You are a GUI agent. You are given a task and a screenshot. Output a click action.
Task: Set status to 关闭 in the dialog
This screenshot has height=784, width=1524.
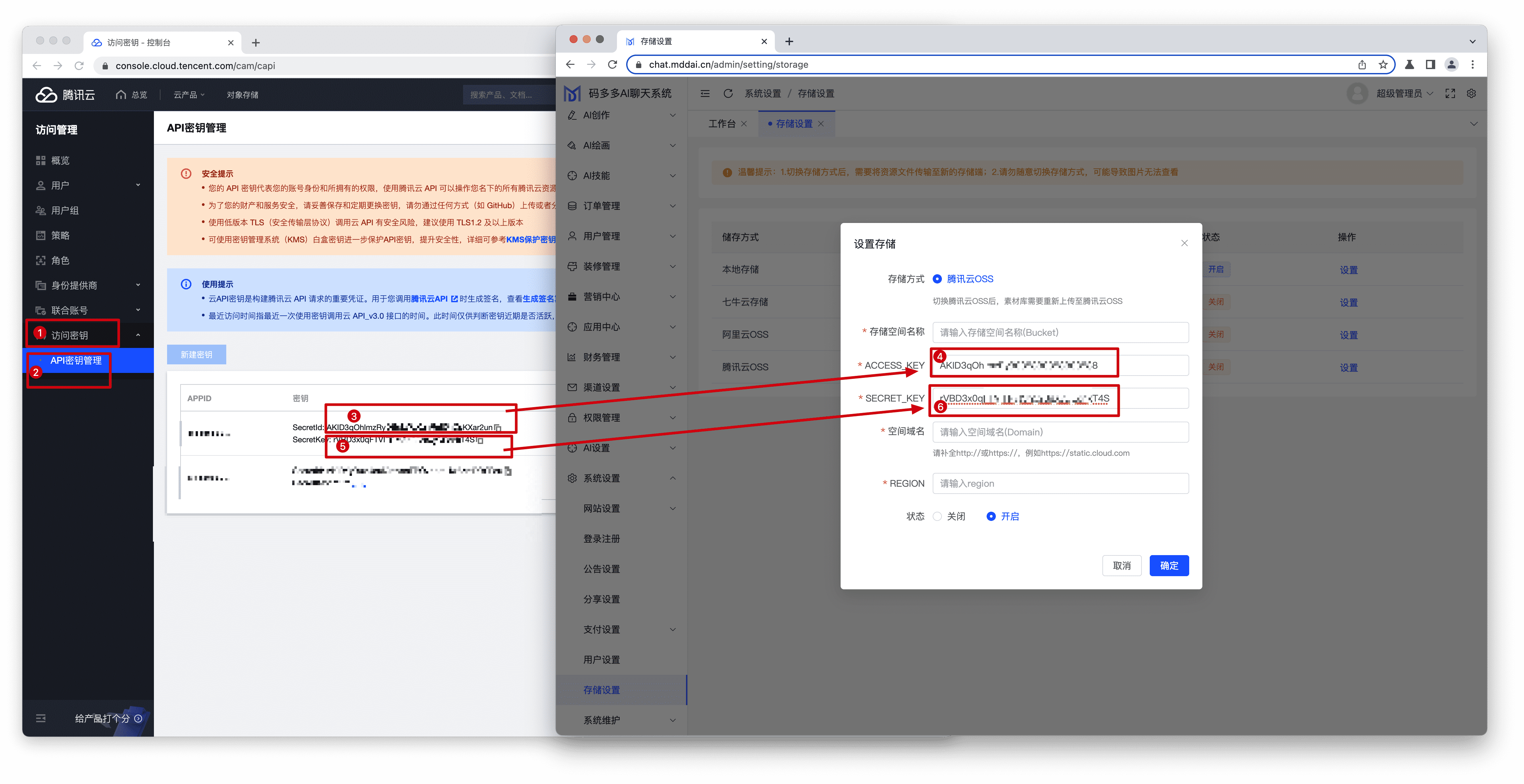(937, 516)
